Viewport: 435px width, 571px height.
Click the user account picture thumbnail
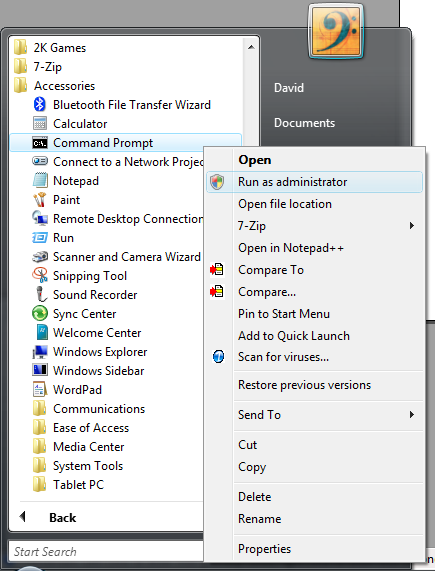(336, 31)
